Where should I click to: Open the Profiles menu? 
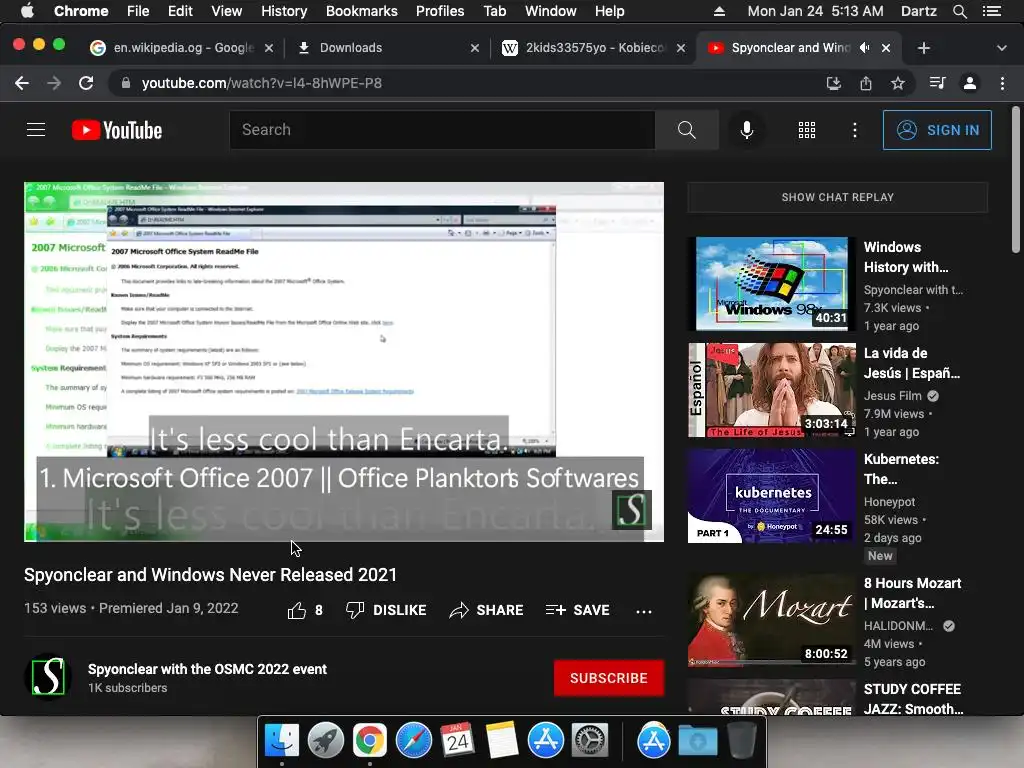(x=440, y=11)
